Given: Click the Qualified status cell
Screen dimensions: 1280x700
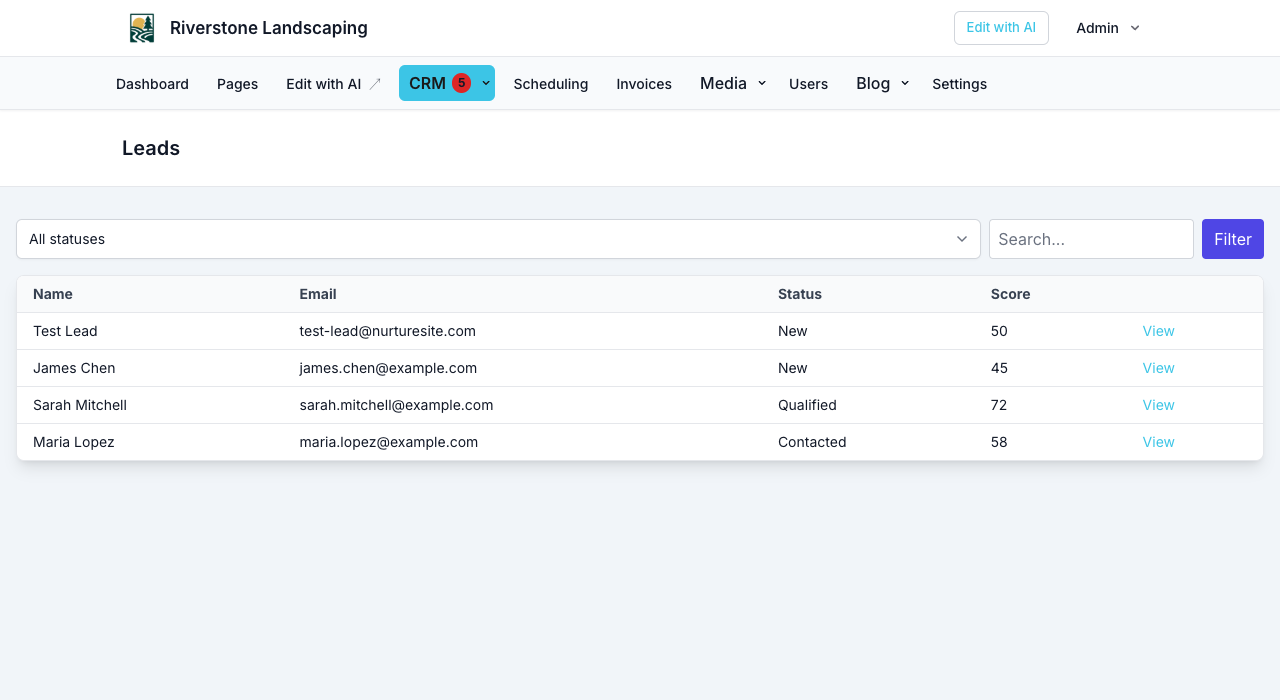Looking at the screenshot, I should pos(807,405).
